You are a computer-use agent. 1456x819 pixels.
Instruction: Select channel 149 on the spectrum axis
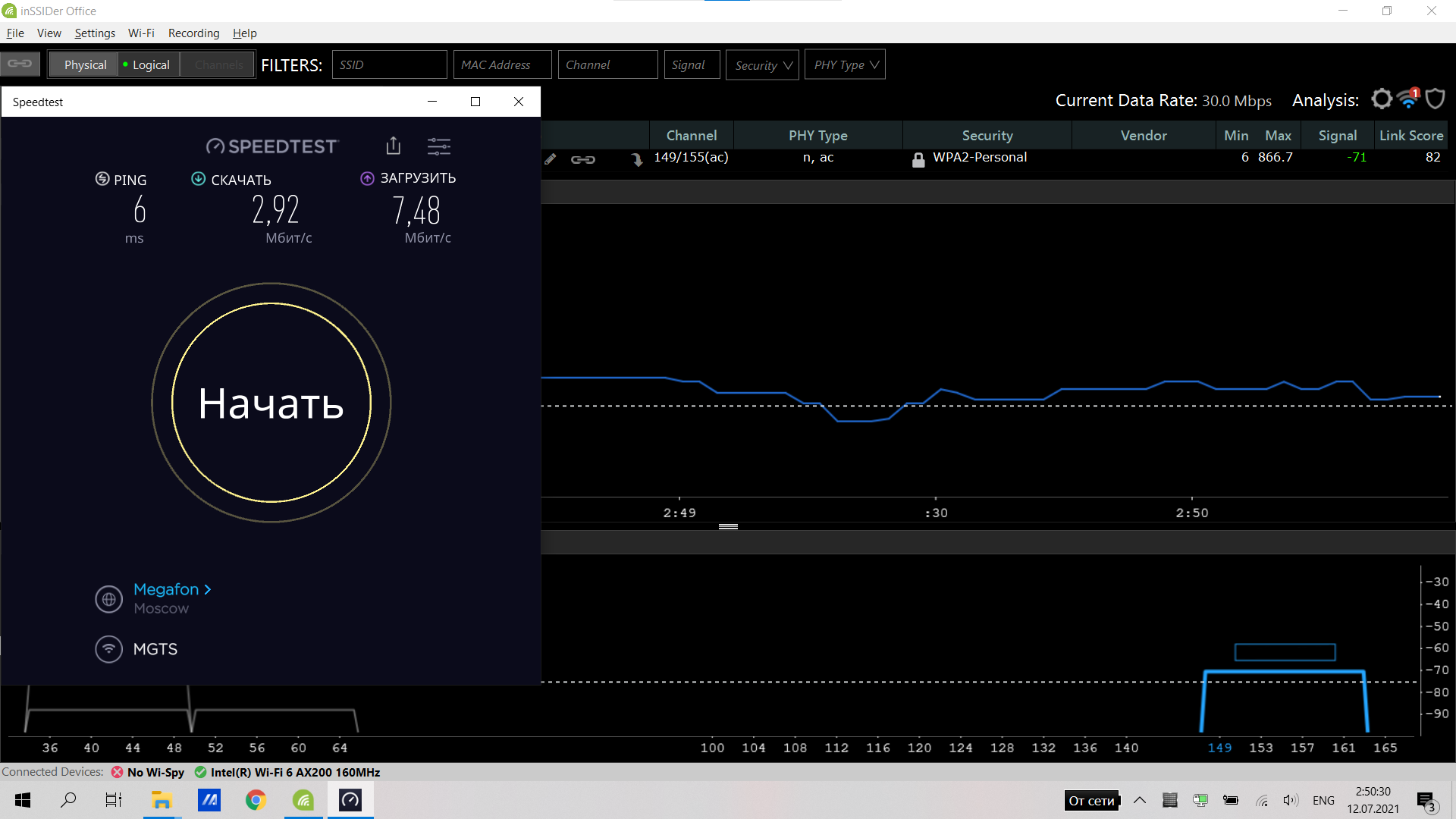point(1219,748)
